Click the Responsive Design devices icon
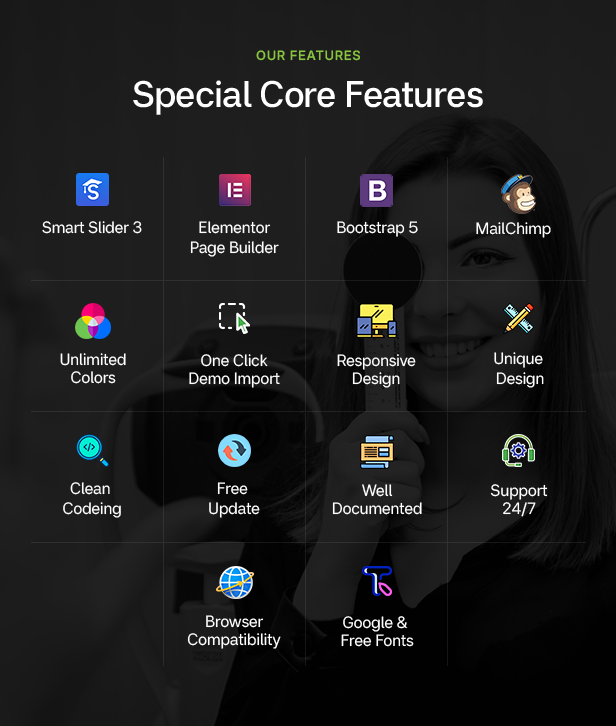616x726 pixels. 377,320
